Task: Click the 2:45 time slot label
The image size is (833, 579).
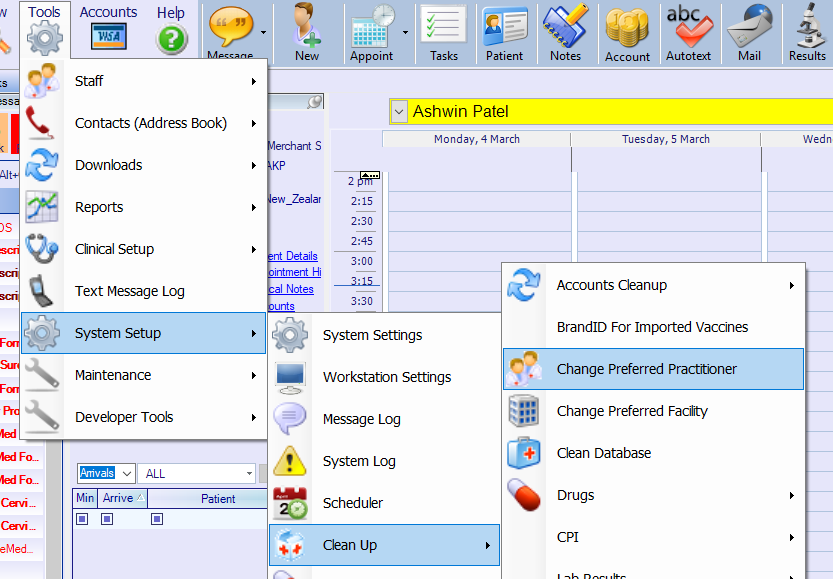Action: (362, 241)
